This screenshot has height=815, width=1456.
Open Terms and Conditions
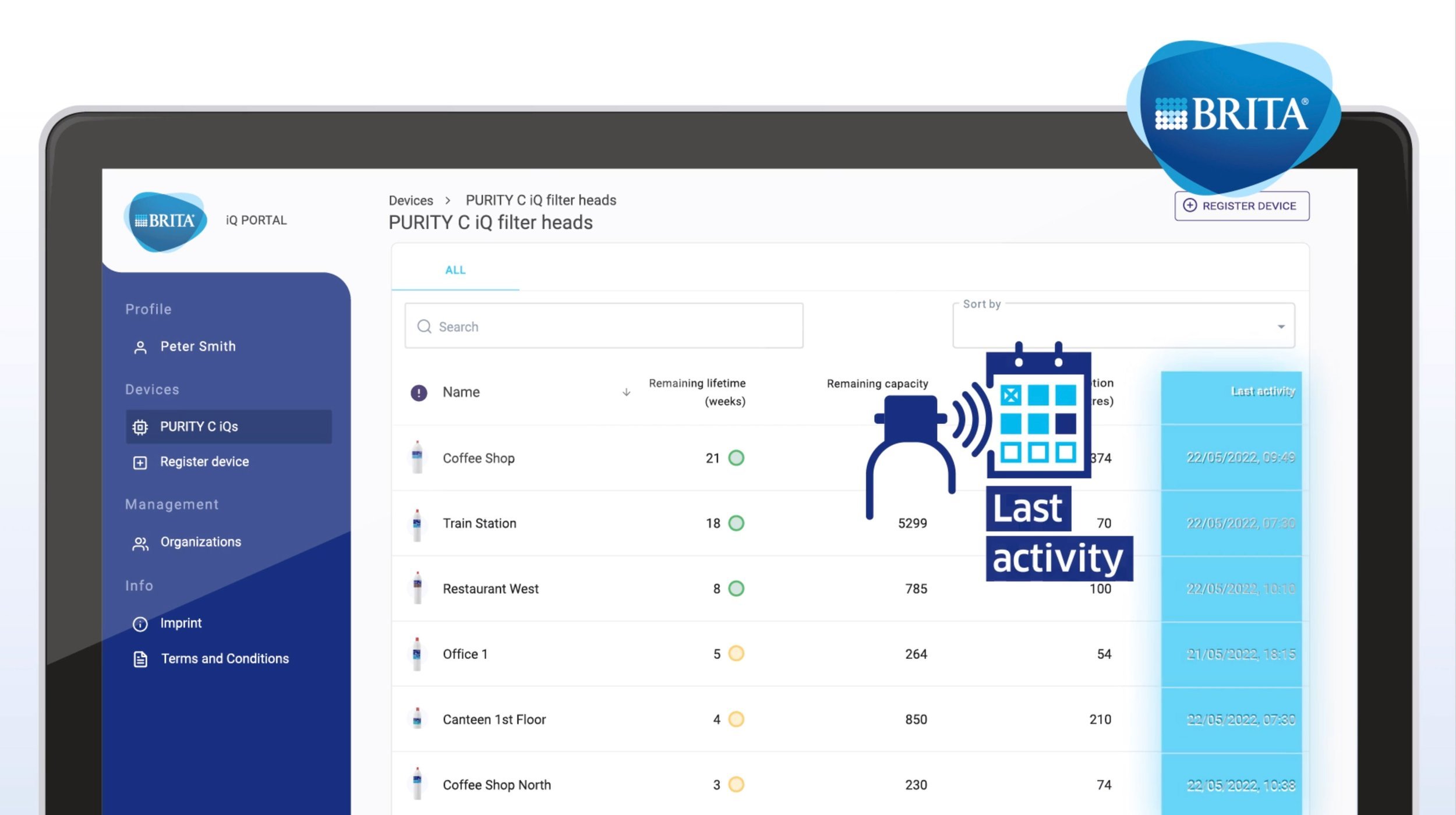225,658
